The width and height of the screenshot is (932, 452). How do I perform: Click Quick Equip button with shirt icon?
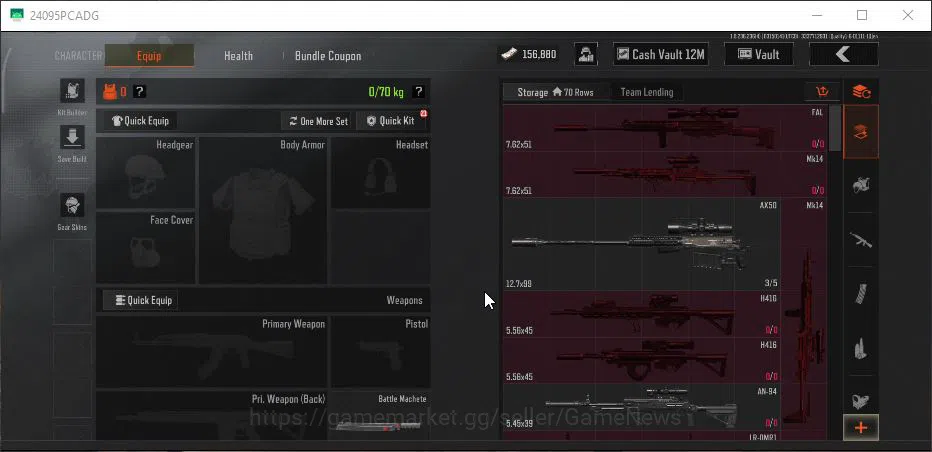pos(140,121)
